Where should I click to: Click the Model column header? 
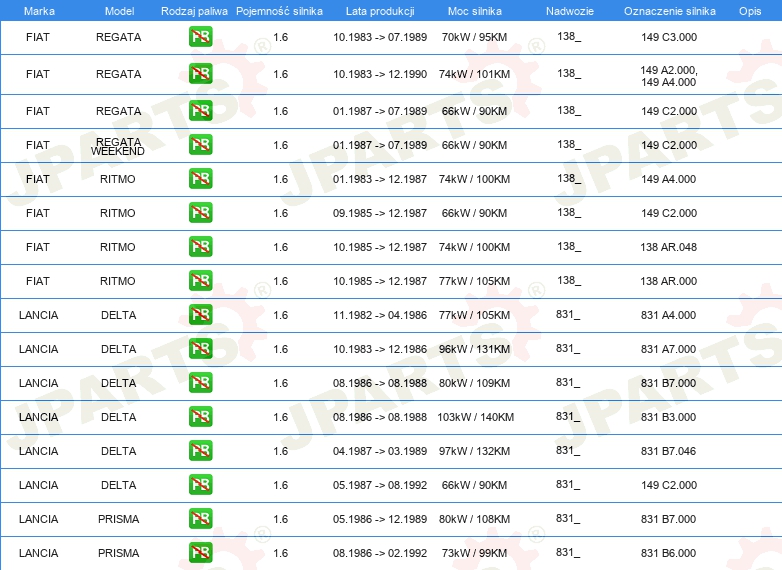click(119, 11)
